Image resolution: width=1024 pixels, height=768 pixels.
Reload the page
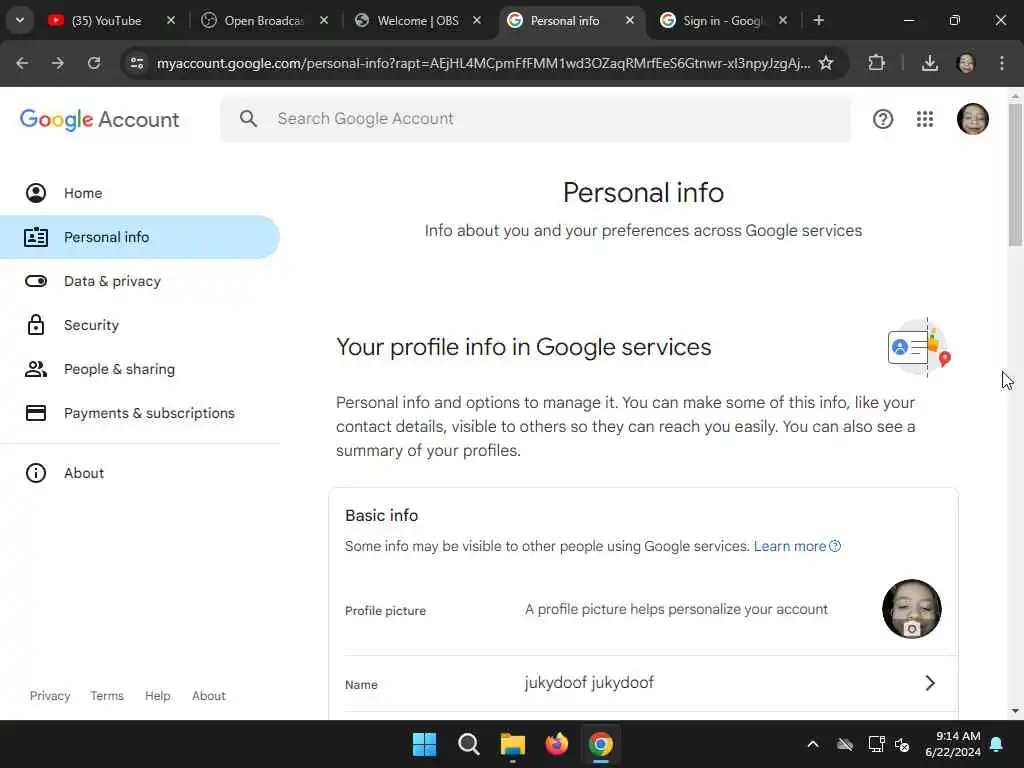(94, 63)
